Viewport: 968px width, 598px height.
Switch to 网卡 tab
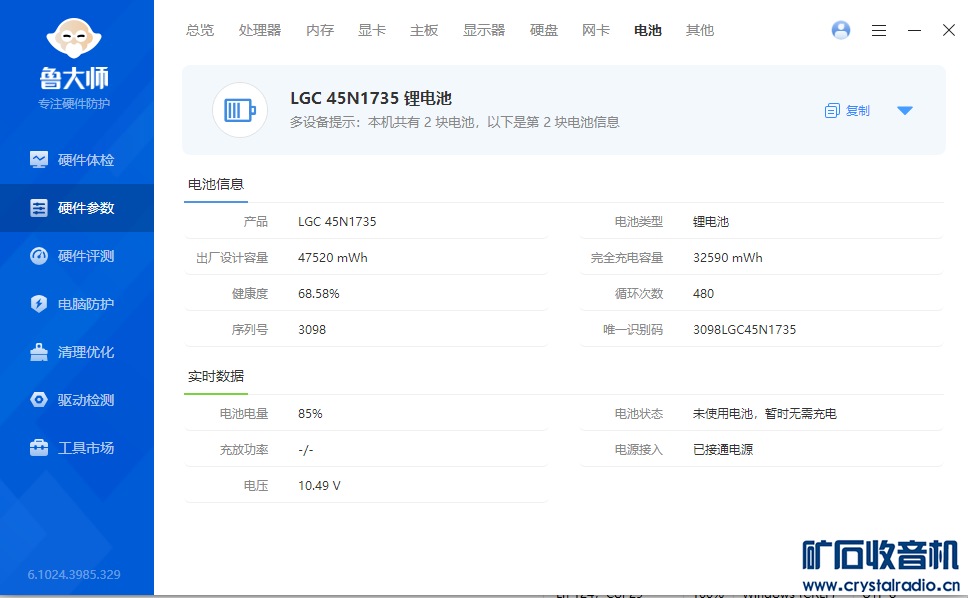point(596,30)
